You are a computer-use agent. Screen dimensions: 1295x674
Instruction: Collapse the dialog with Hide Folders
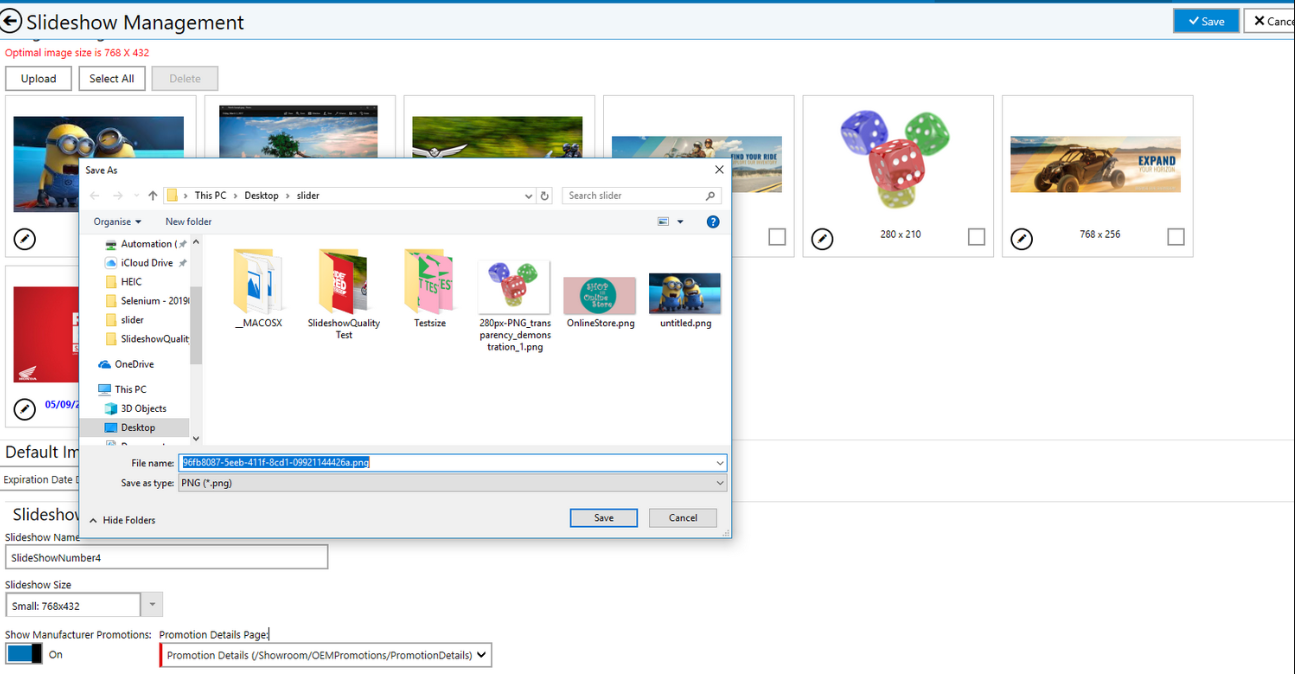click(x=122, y=520)
